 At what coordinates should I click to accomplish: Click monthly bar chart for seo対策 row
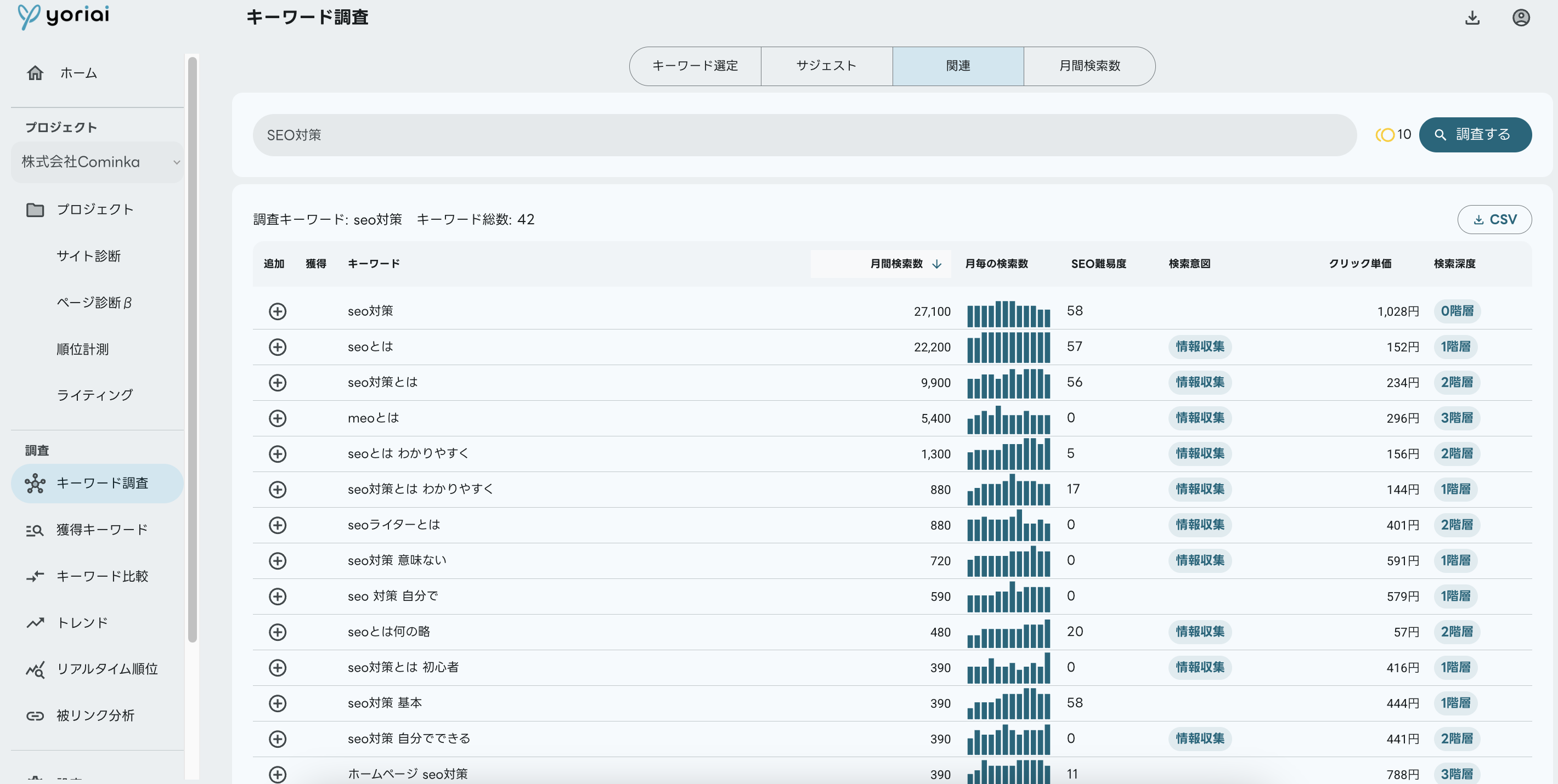pos(1008,314)
